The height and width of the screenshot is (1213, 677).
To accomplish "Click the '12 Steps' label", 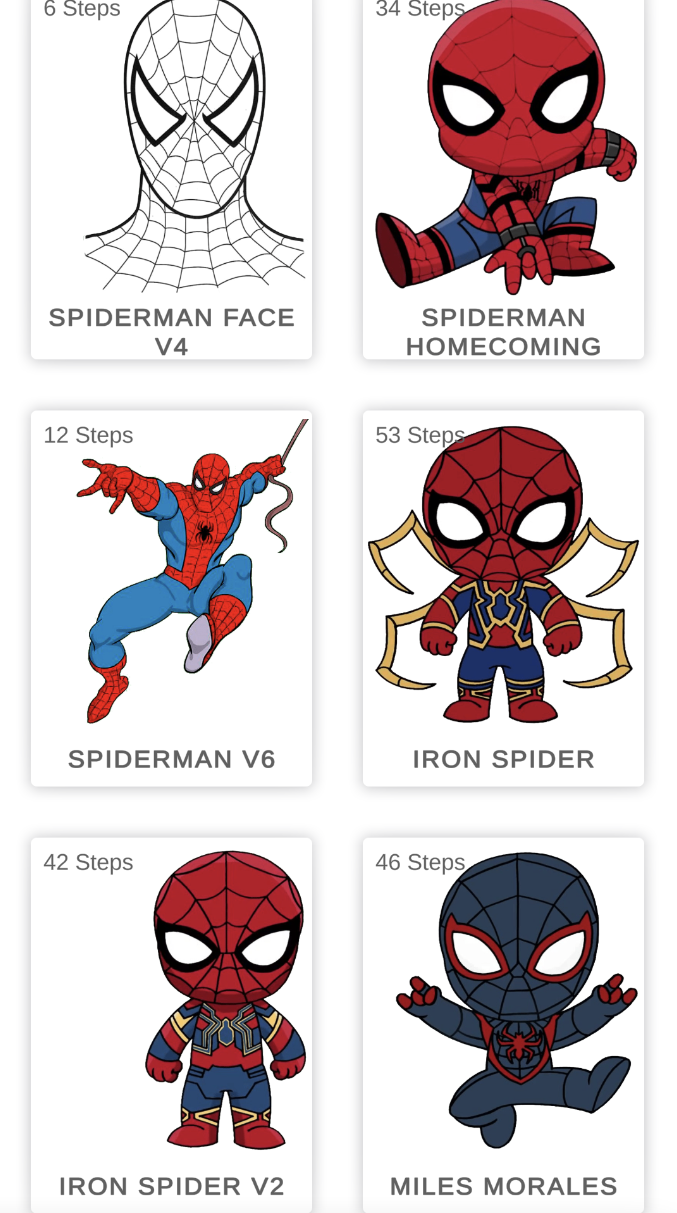I will tap(88, 435).
